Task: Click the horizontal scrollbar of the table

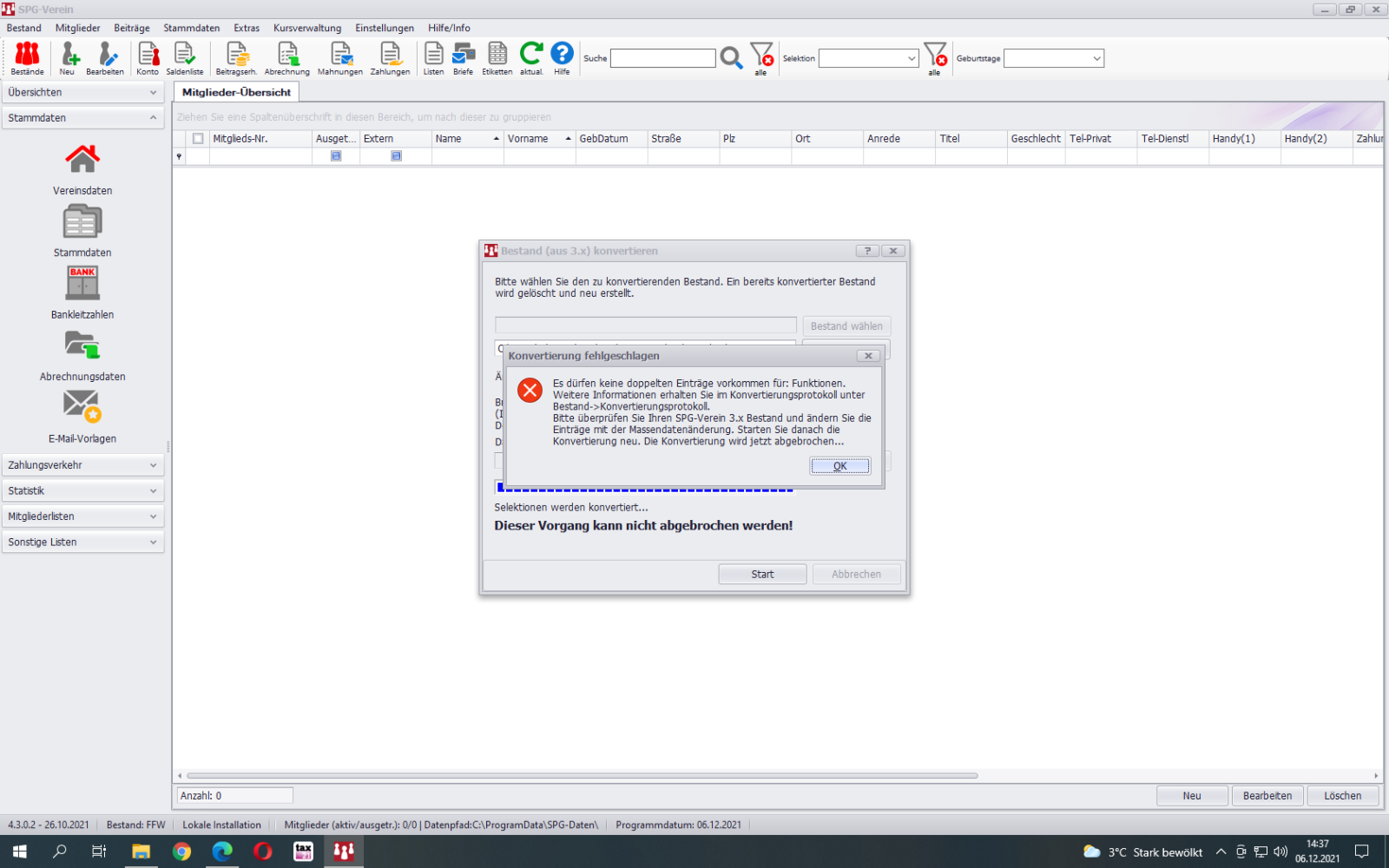Action: (x=582, y=776)
